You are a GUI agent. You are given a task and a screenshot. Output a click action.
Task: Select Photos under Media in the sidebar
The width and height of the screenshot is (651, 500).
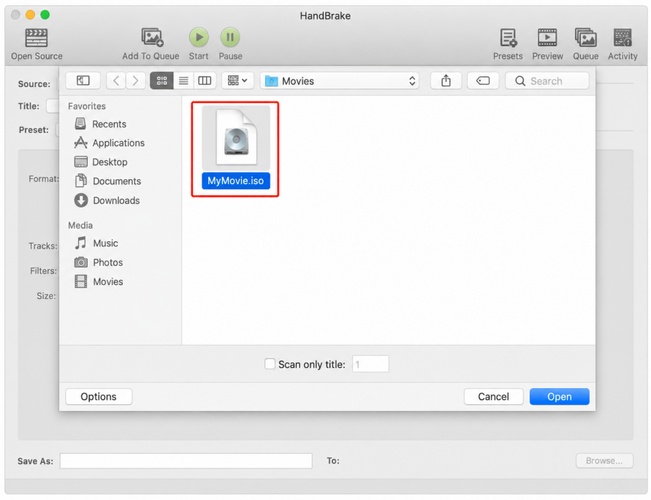[x=99, y=262]
